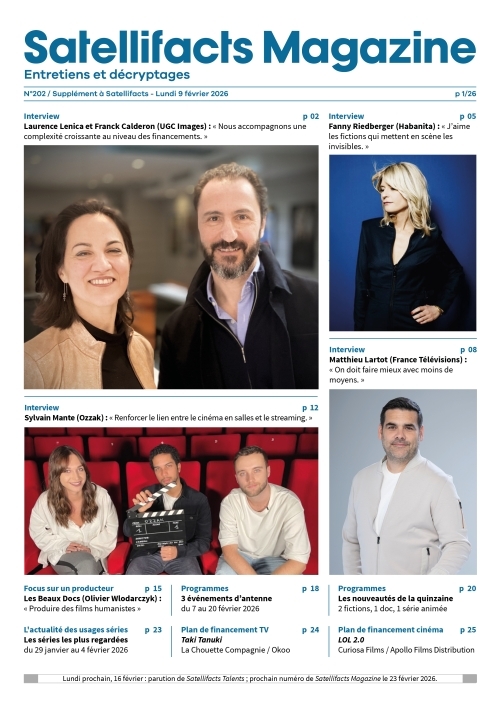Click the Satellifacts Magazine title
Image resolution: width=500 pixels, height=707 pixels.
click(x=250, y=50)
